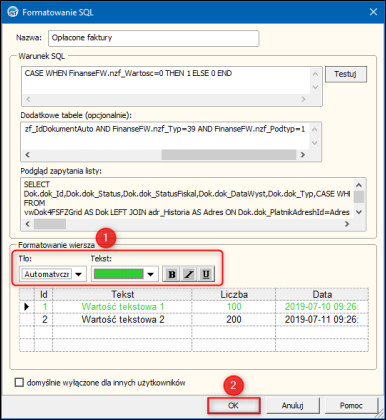Image resolution: width=386 pixels, height=420 pixels.
Task: Click the Data column header
Action: click(322, 294)
